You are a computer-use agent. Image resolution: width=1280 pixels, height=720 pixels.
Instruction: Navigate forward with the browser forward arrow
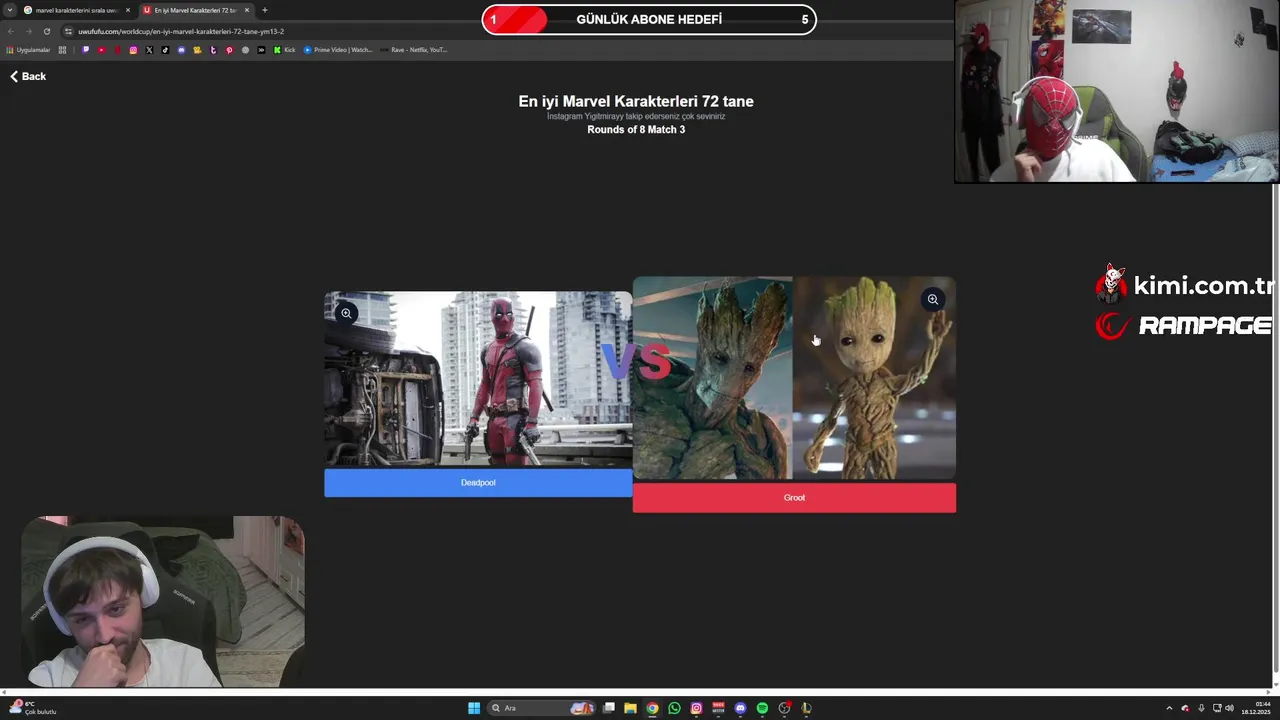28,31
